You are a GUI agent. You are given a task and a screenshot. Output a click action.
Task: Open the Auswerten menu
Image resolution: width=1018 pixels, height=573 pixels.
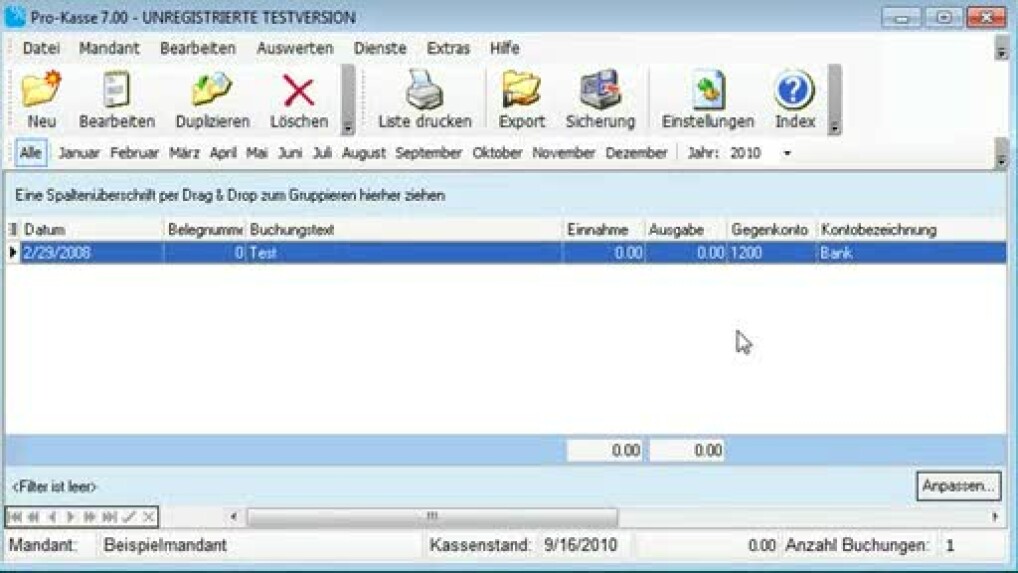(294, 48)
